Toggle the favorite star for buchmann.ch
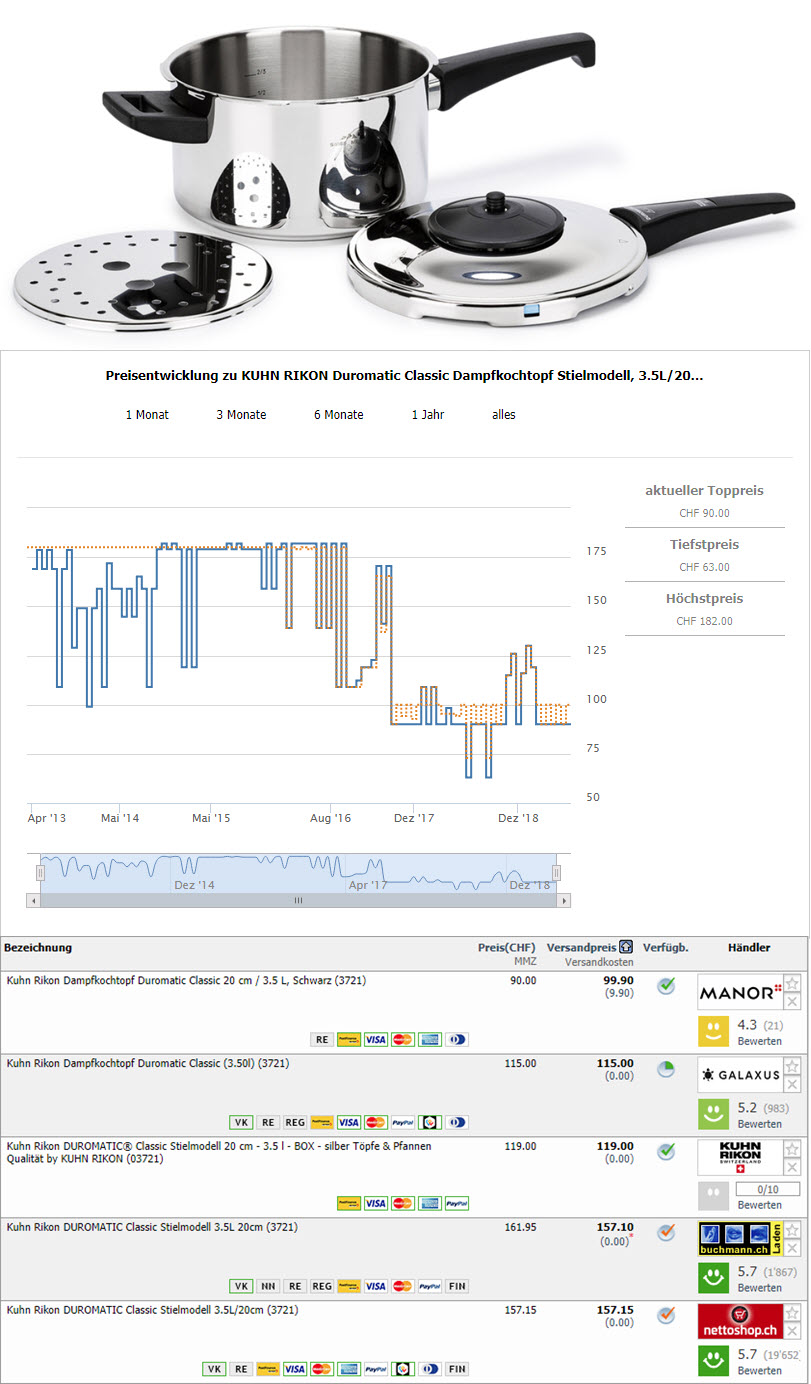The height and width of the screenshot is (1384, 811). click(x=792, y=1231)
